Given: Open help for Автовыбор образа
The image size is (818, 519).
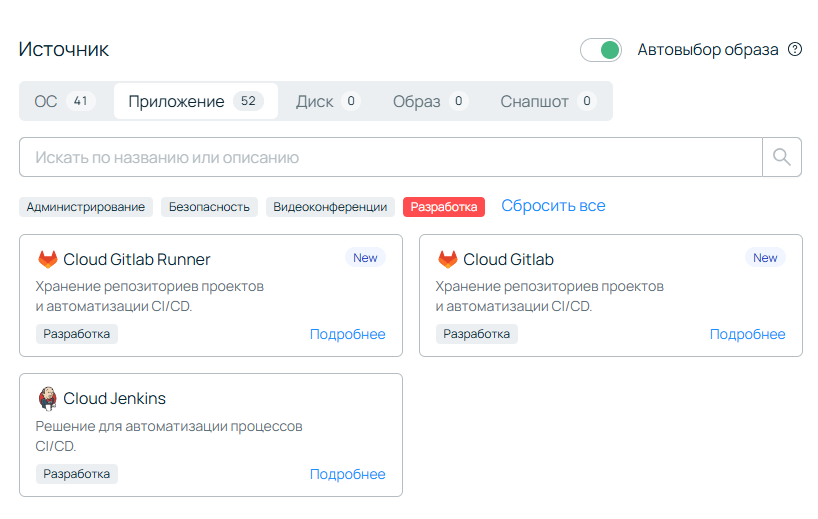Looking at the screenshot, I should (795, 50).
